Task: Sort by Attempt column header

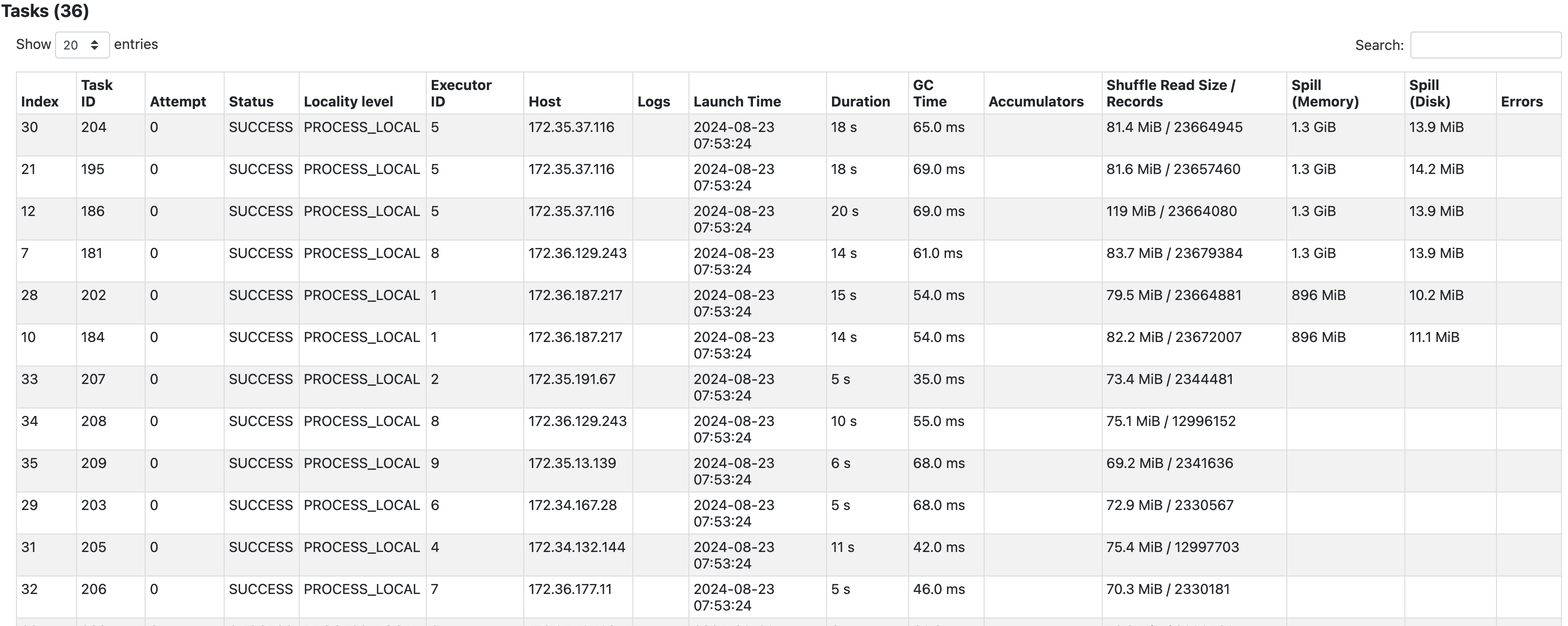Action: tap(179, 101)
